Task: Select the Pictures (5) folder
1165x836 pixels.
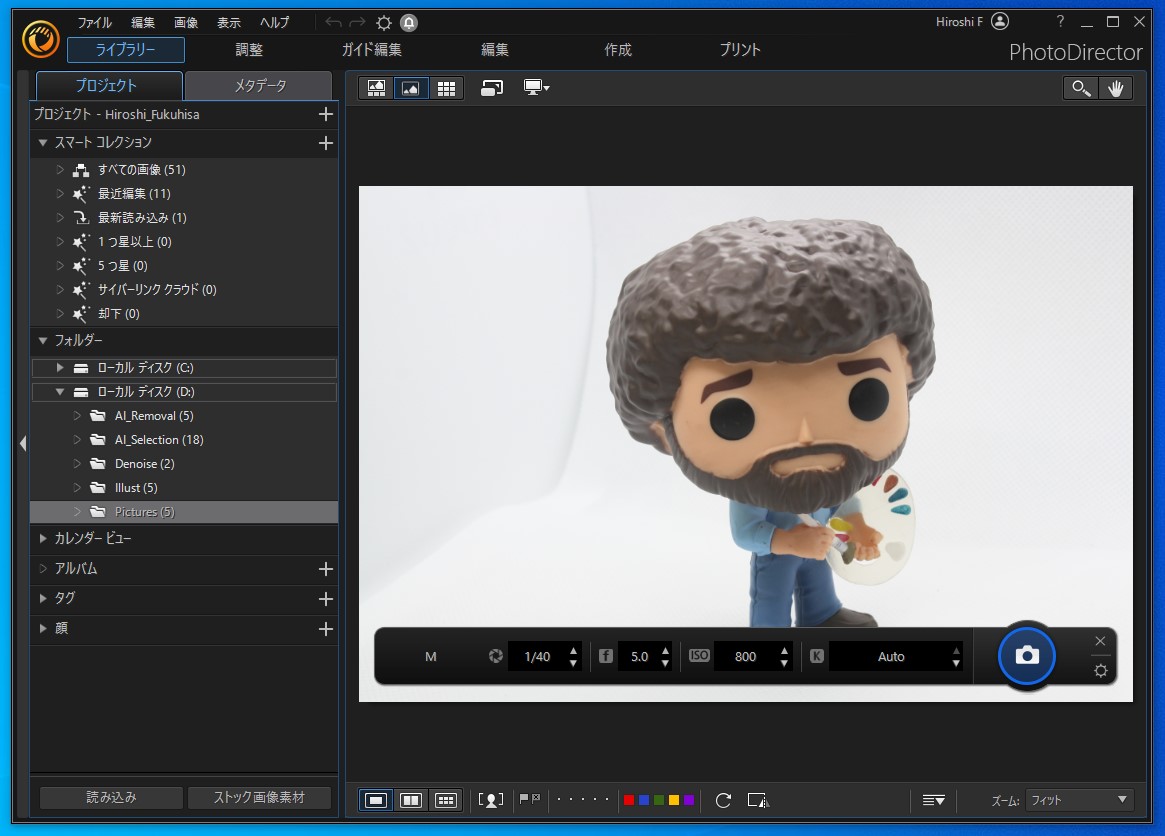Action: (184, 512)
